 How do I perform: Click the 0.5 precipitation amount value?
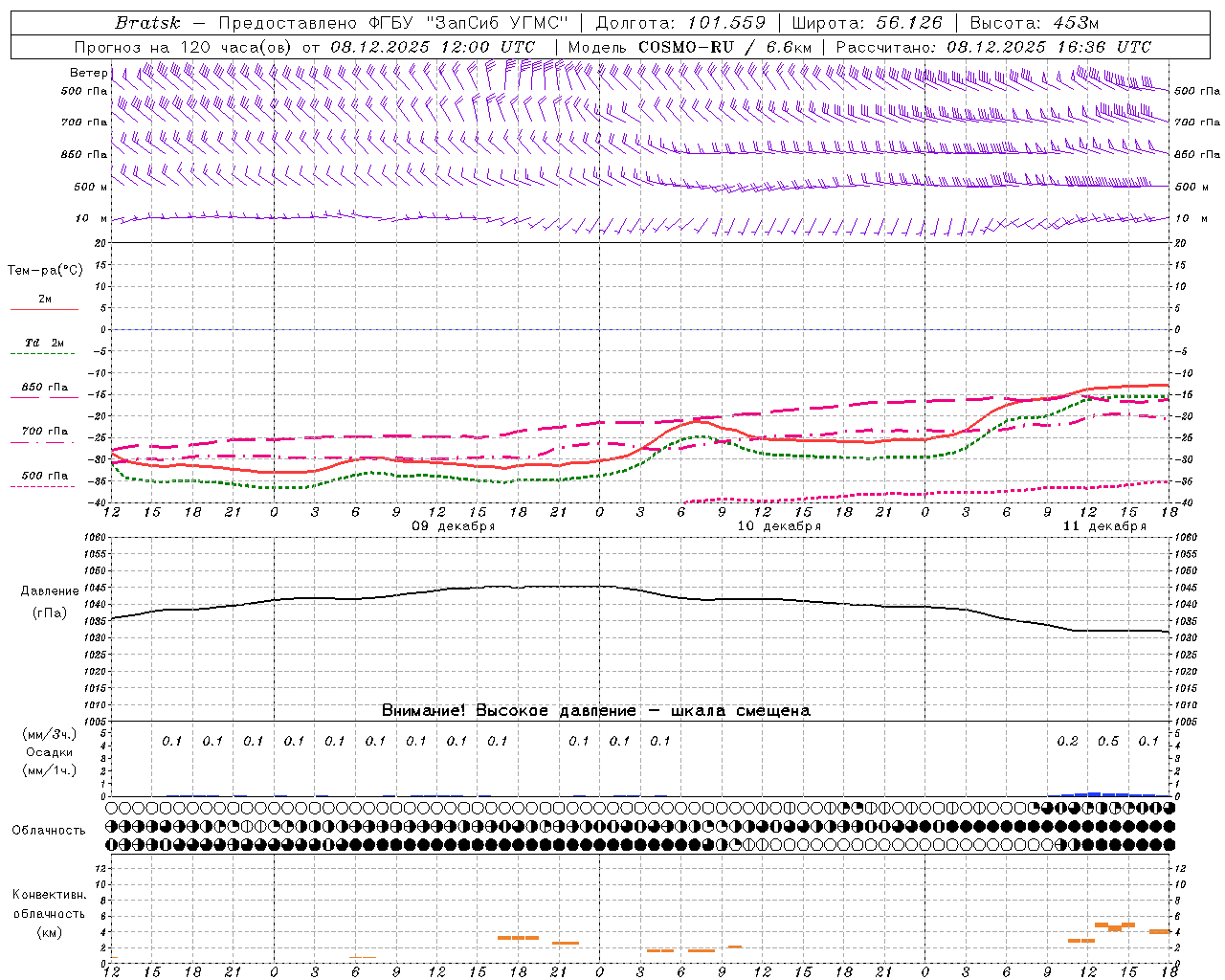(1108, 742)
